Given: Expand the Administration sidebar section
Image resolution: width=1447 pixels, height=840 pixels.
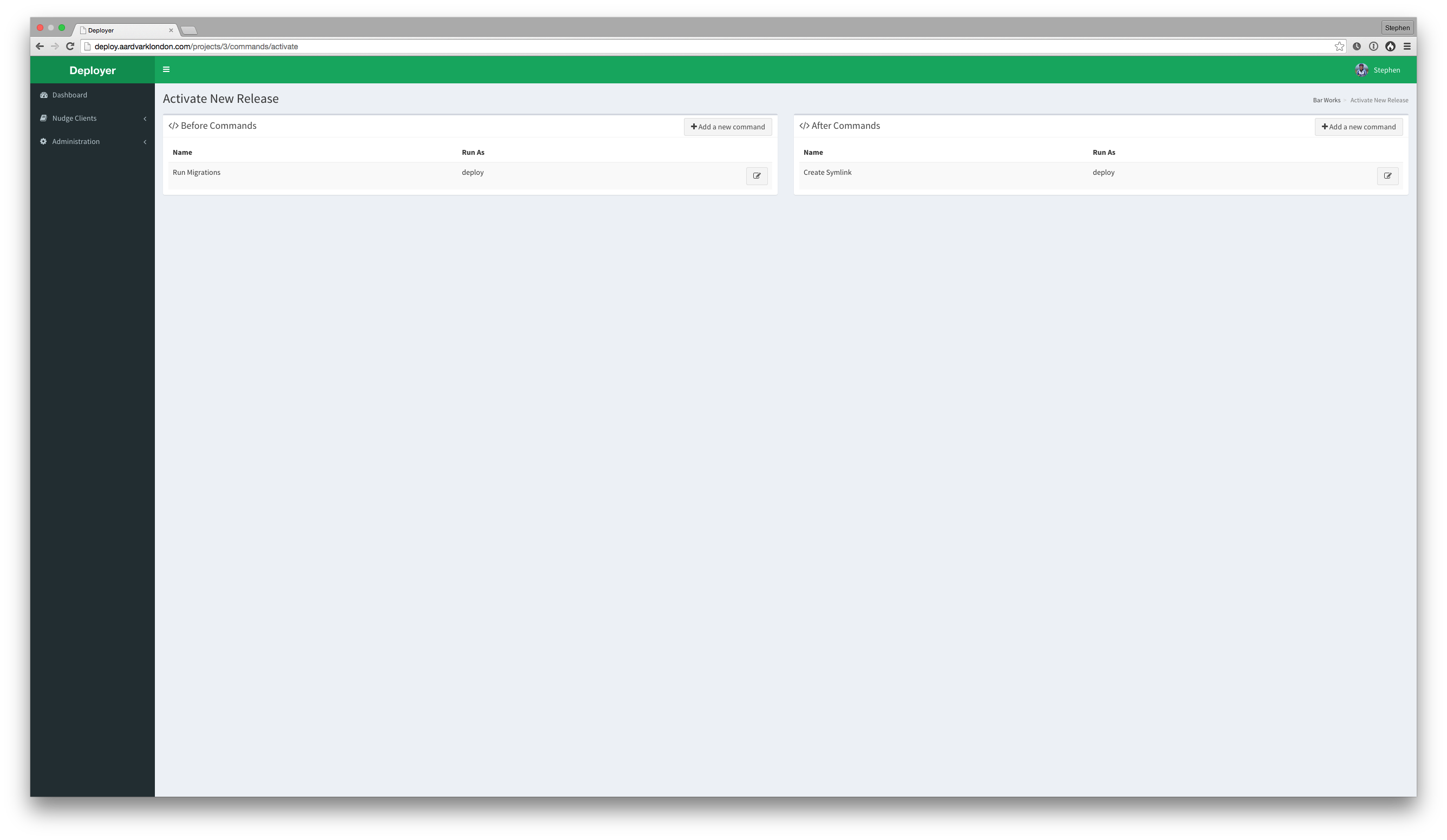Looking at the screenshot, I should (x=143, y=141).
